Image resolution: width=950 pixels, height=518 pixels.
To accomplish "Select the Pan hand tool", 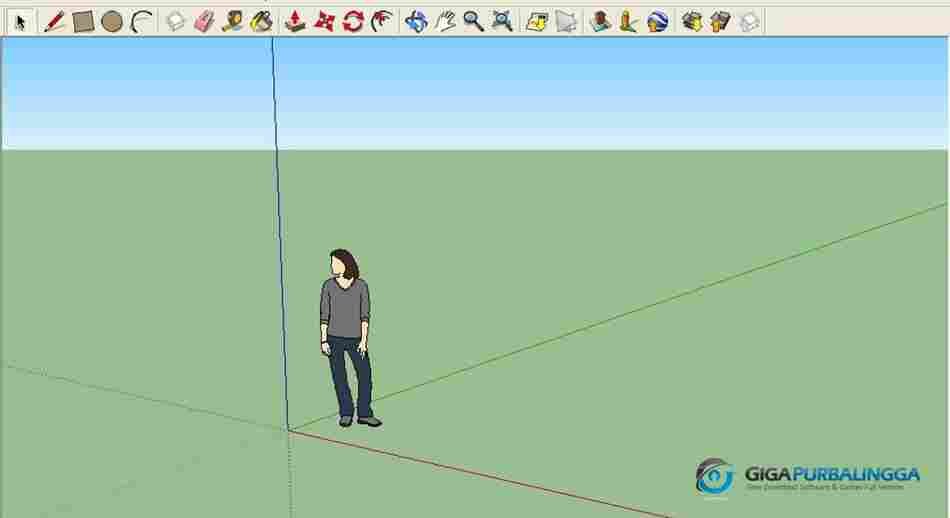I will 445,22.
